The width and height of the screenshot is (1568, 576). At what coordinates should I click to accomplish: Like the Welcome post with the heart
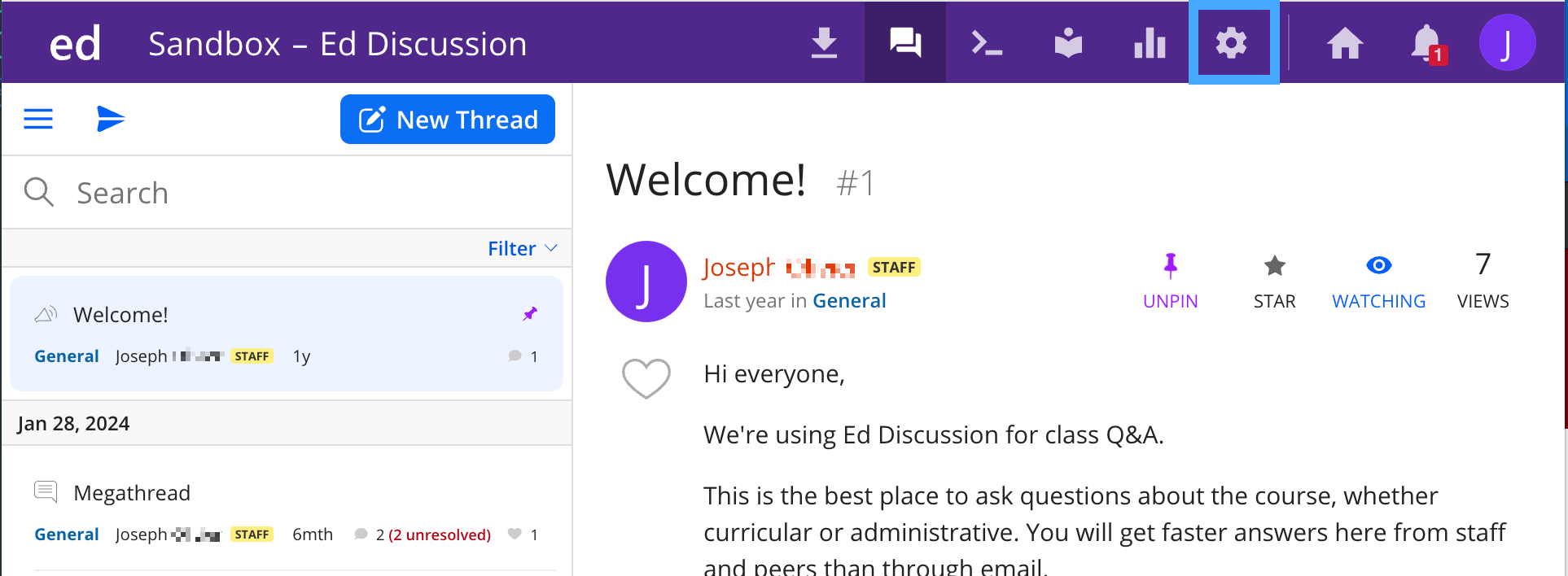click(x=646, y=378)
